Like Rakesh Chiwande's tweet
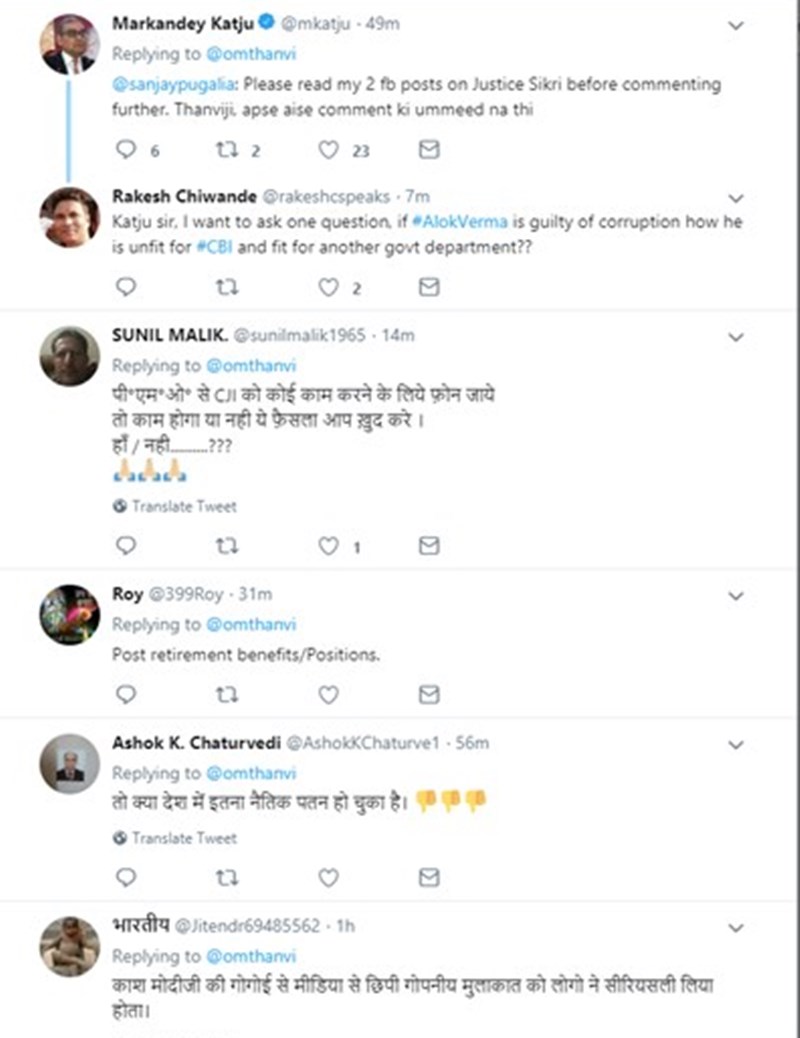Screen dimensions: 800x1038 click(x=328, y=287)
